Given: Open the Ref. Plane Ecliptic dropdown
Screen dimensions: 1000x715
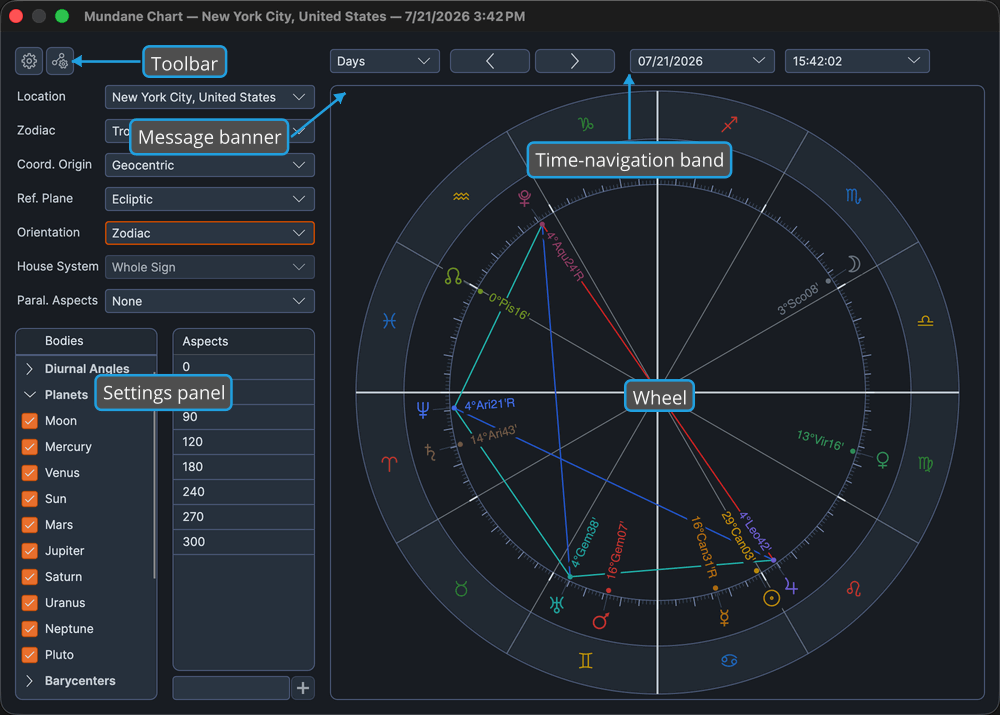Looking at the screenshot, I should pos(209,199).
